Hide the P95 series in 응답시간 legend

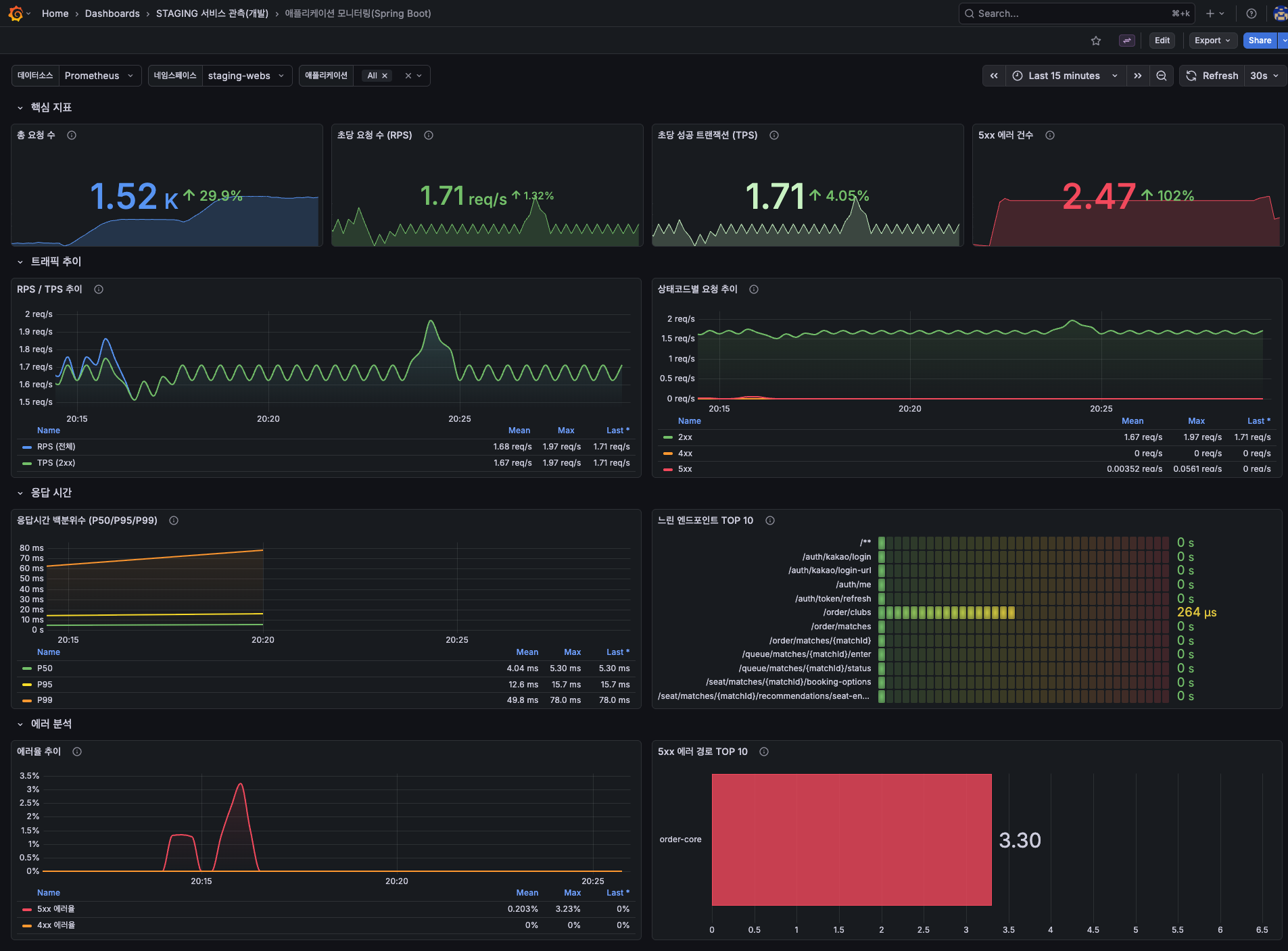coord(45,684)
